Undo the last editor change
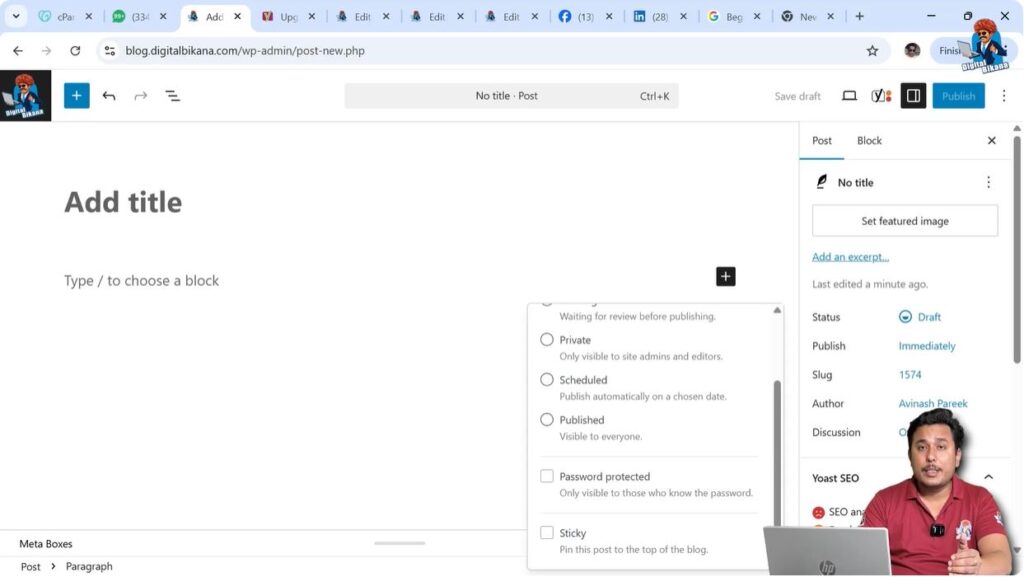This screenshot has height=577, width=1024. (109, 96)
